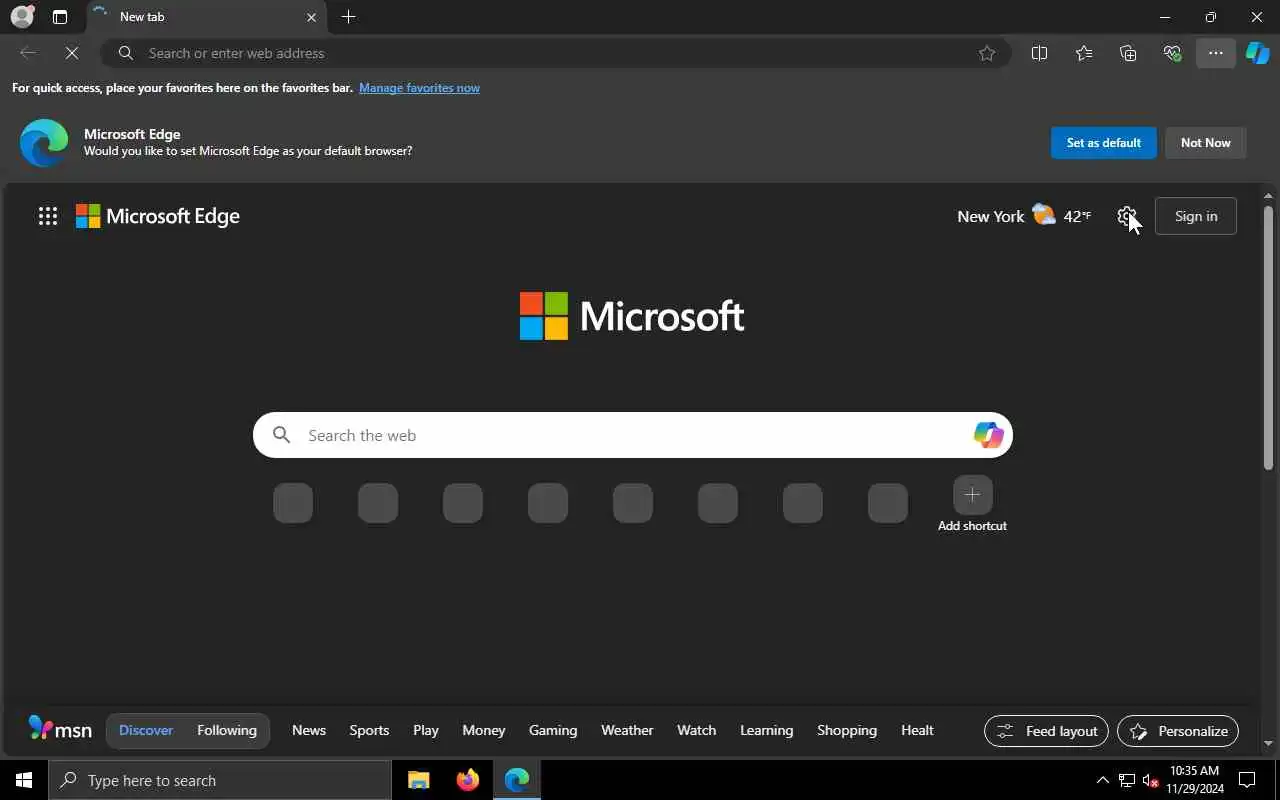Click the Back arrow button
The width and height of the screenshot is (1280, 800).
coord(28,53)
